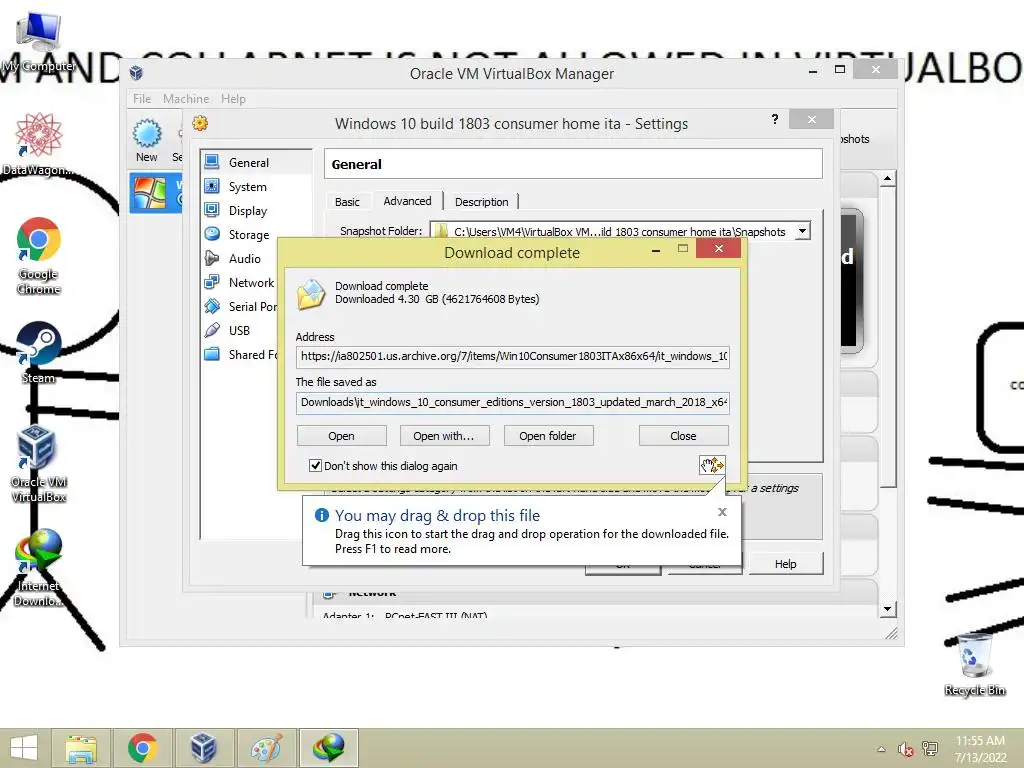Open Internet Download Manager desktop shortcut
This screenshot has height=768, width=1024.
(39, 568)
